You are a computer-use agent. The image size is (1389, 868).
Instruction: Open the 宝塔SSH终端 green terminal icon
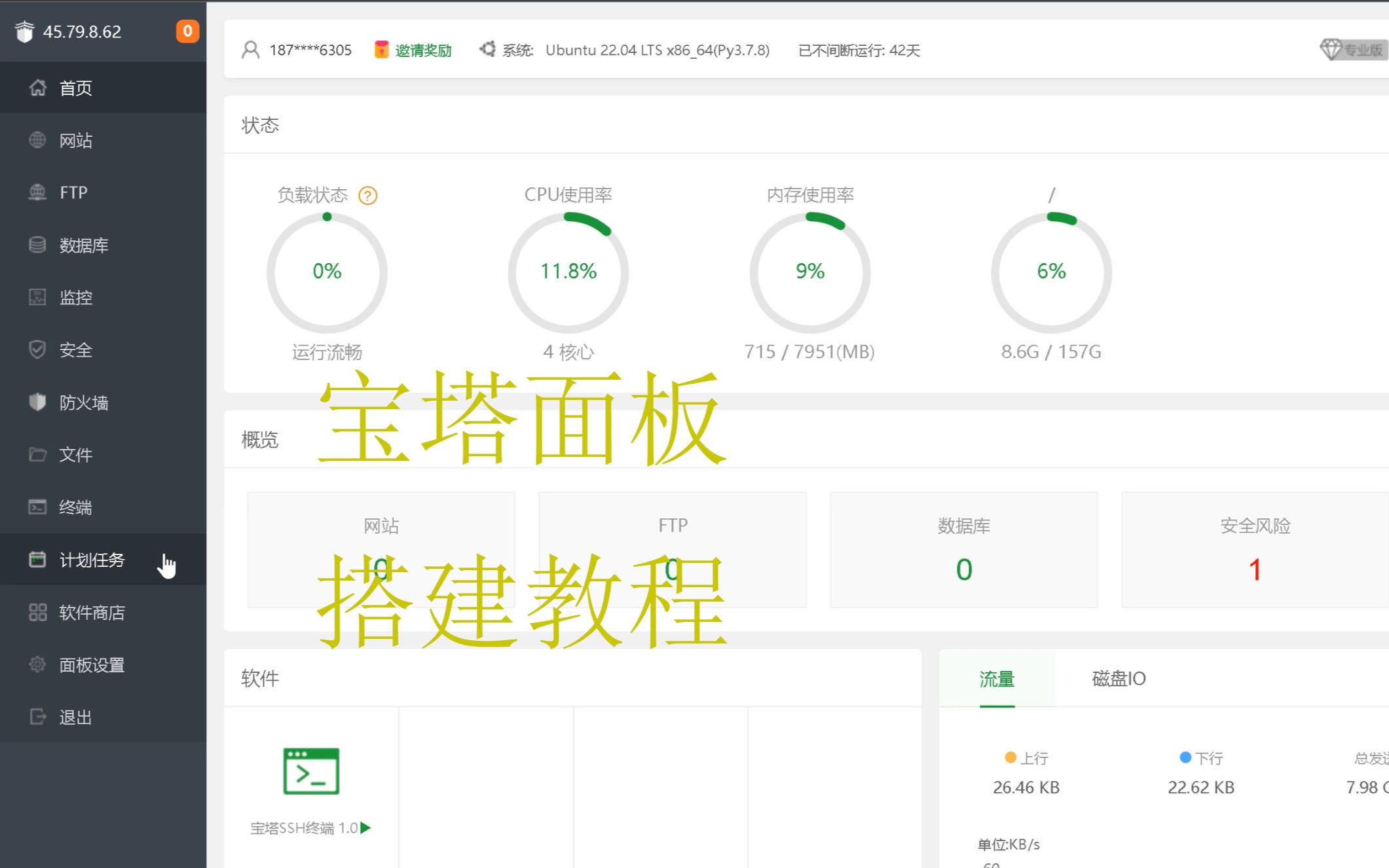tap(311, 771)
